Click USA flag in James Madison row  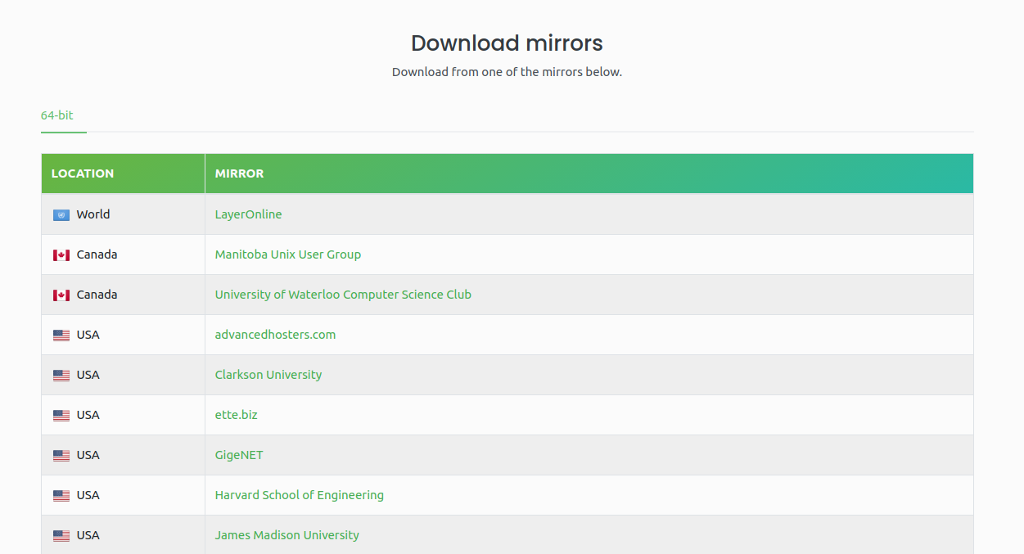(x=61, y=535)
